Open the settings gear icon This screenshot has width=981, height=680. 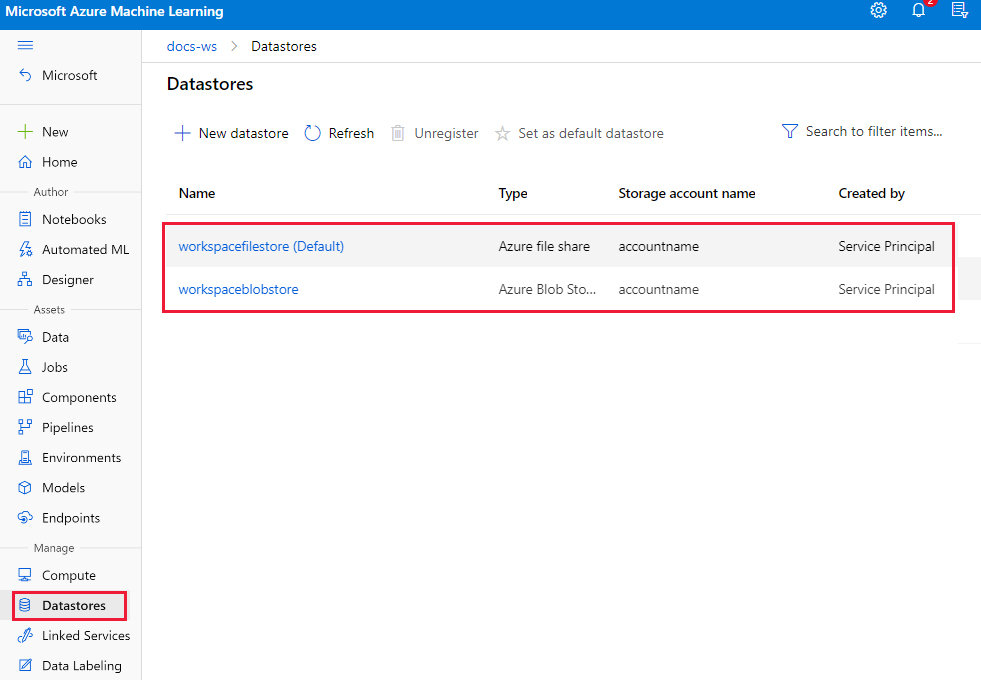(x=878, y=11)
